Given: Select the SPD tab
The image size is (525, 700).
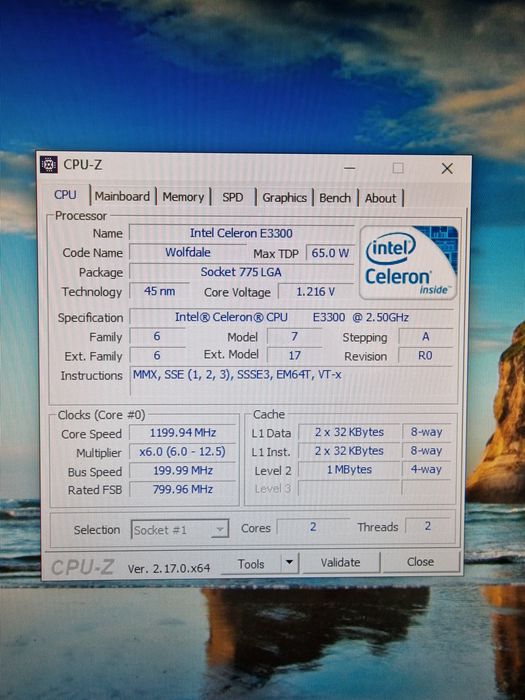Looking at the screenshot, I should pos(233,197).
